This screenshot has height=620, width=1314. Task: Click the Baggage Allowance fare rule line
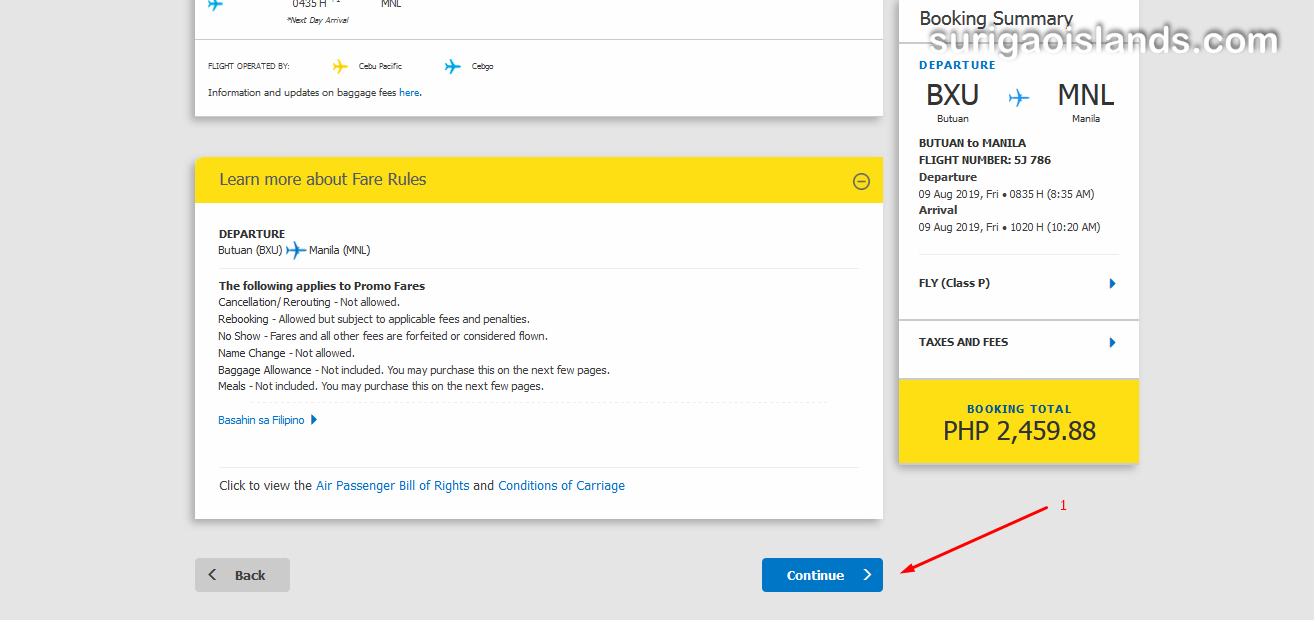coord(414,370)
